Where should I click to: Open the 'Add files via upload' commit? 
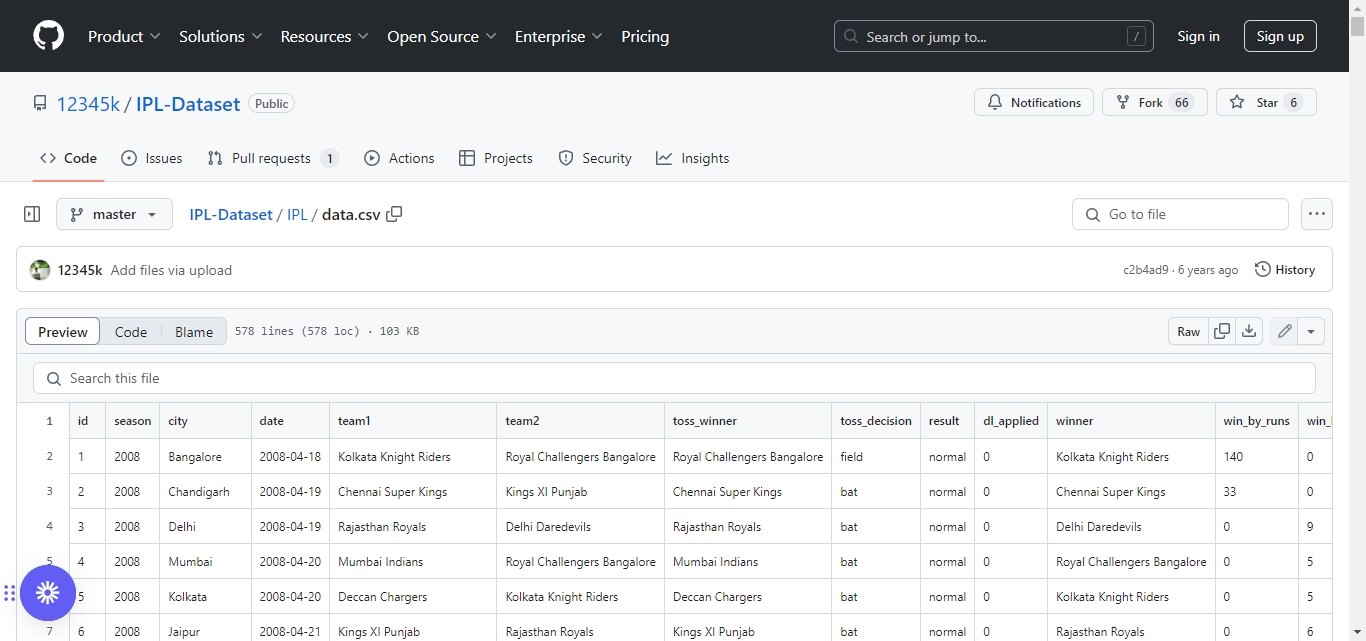[171, 270]
